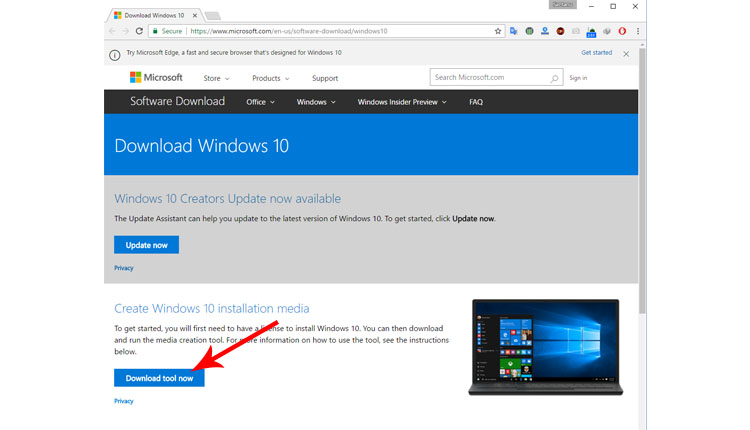Click the Get started link in the banner

[596, 53]
